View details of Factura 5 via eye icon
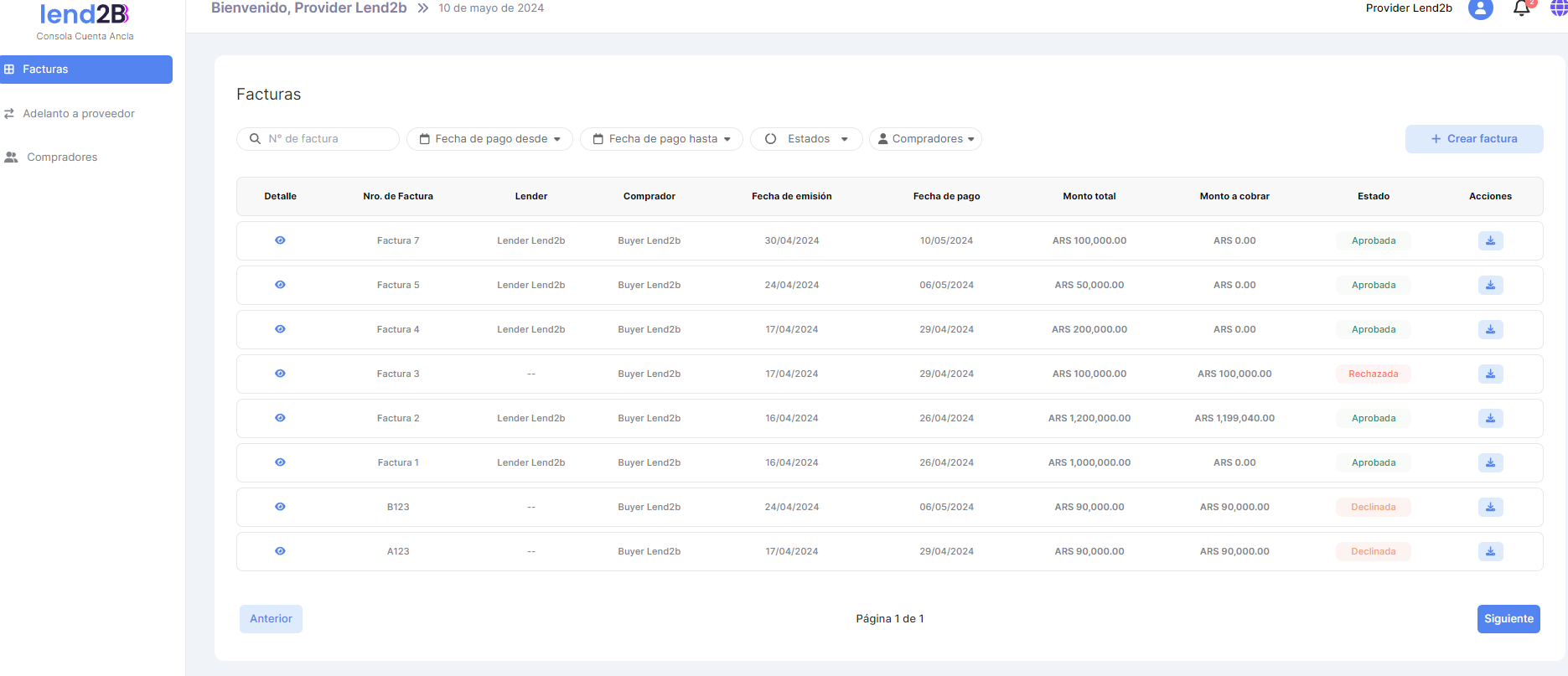Viewport: 1568px width, 676px height. [280, 285]
